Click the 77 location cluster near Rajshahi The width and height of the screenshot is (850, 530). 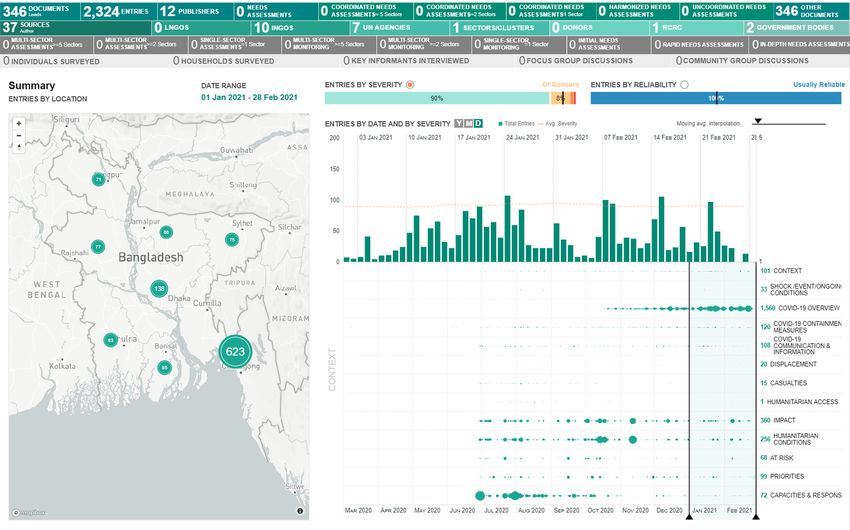[98, 247]
